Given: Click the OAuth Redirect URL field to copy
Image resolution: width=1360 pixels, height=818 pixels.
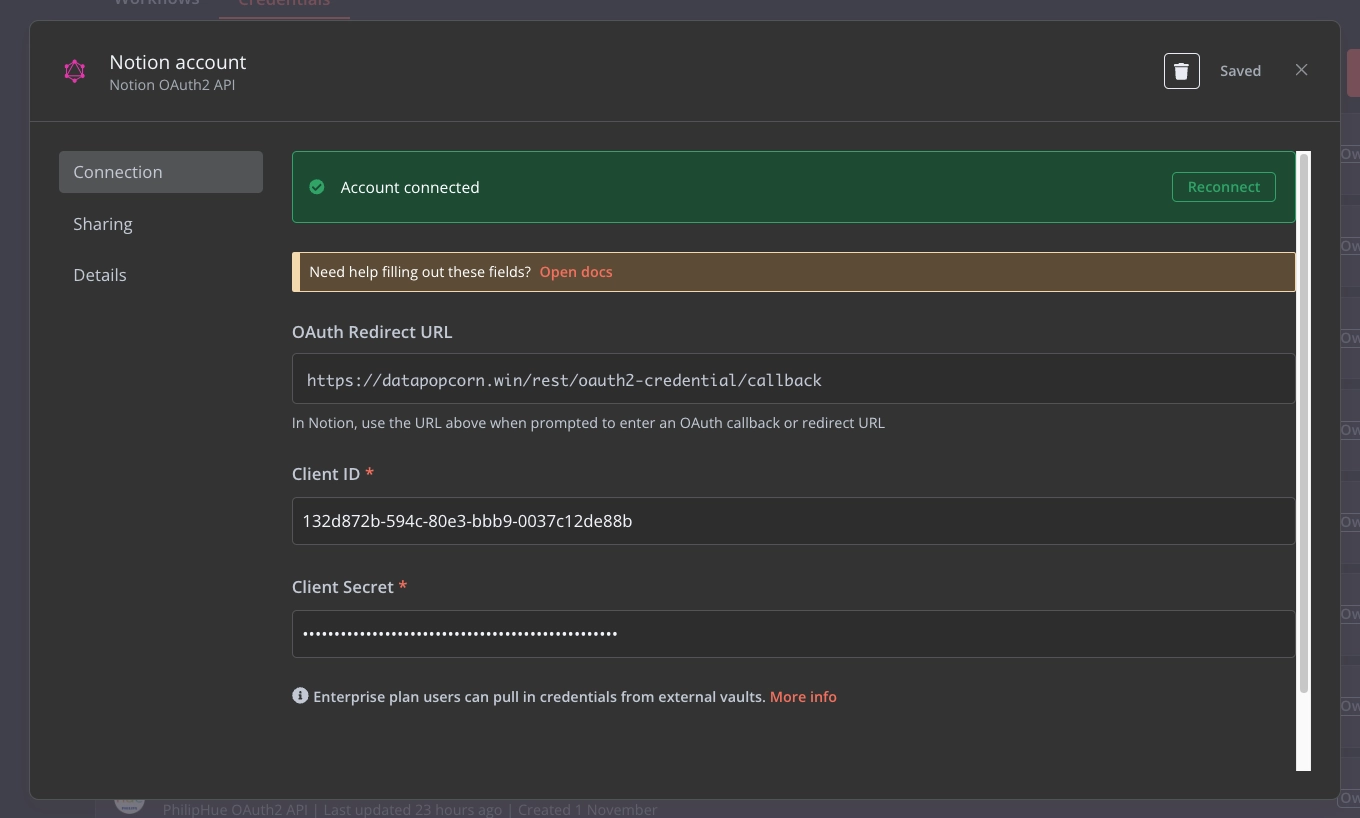Looking at the screenshot, I should pyautogui.click(x=792, y=380).
